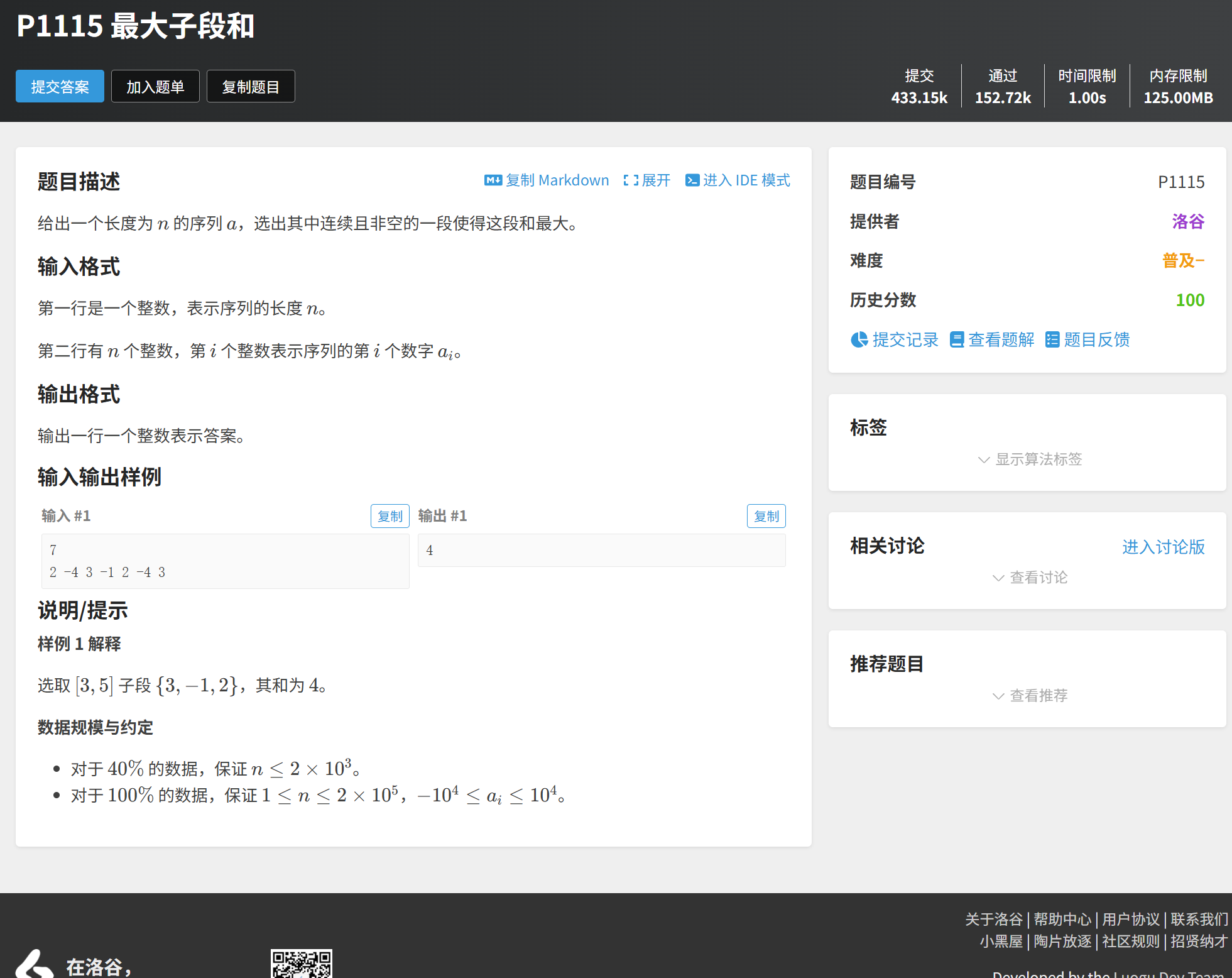Expand 查看推荐 recommended problems
This screenshot has height=978, width=1232.
[x=1030, y=696]
